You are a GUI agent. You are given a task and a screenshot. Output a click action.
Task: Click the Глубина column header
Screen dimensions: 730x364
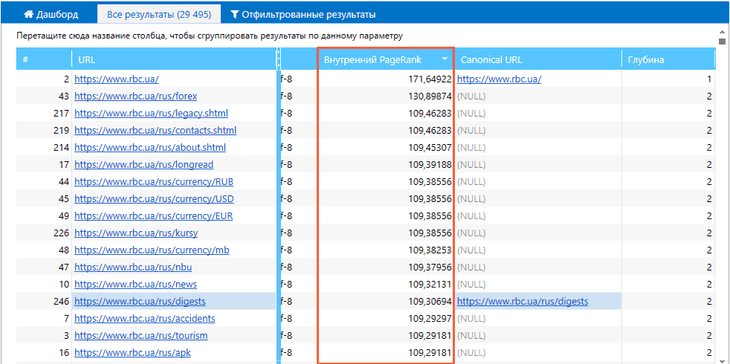click(x=669, y=60)
